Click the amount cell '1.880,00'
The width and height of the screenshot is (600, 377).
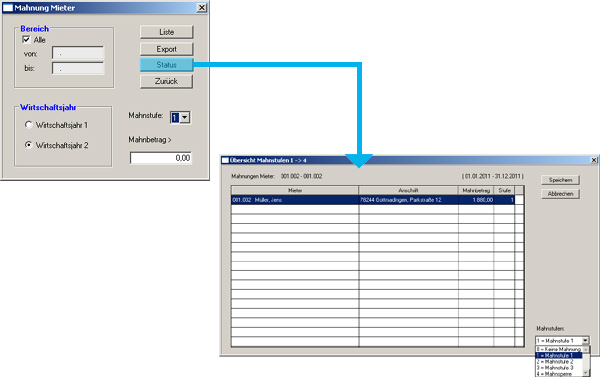point(476,200)
